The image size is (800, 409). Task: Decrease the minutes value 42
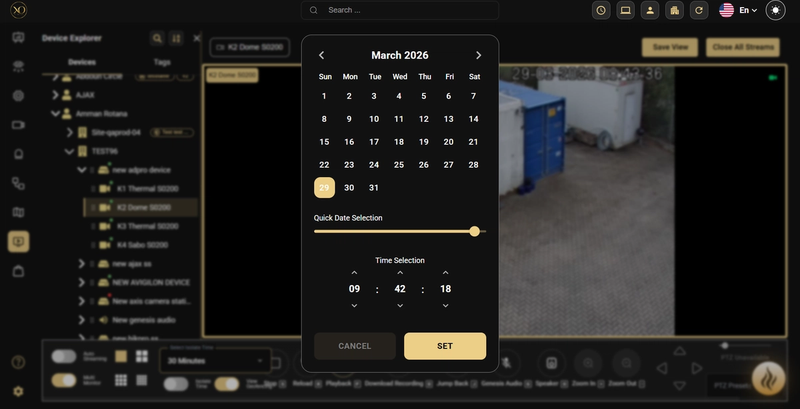coord(400,305)
